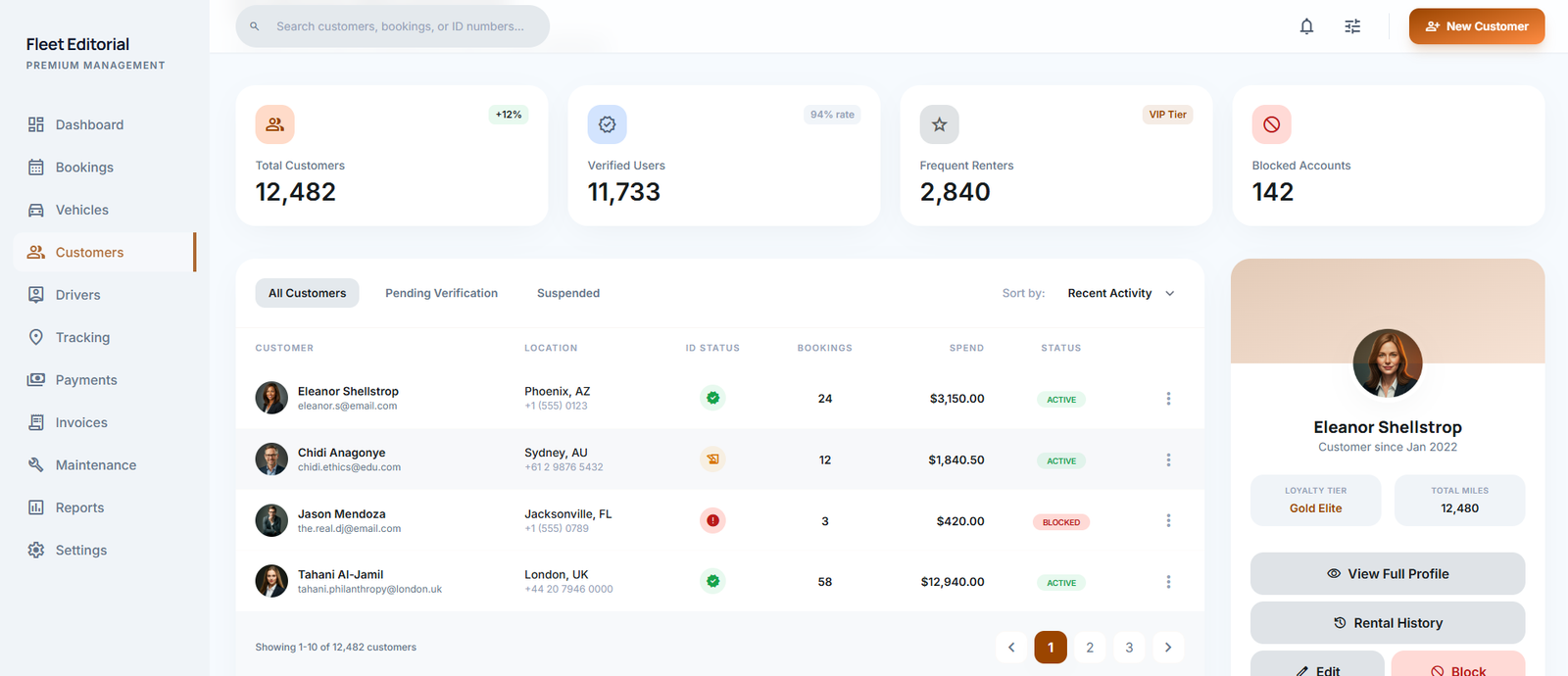Open Drivers in sidebar
The image size is (1568, 676).
click(x=105, y=295)
